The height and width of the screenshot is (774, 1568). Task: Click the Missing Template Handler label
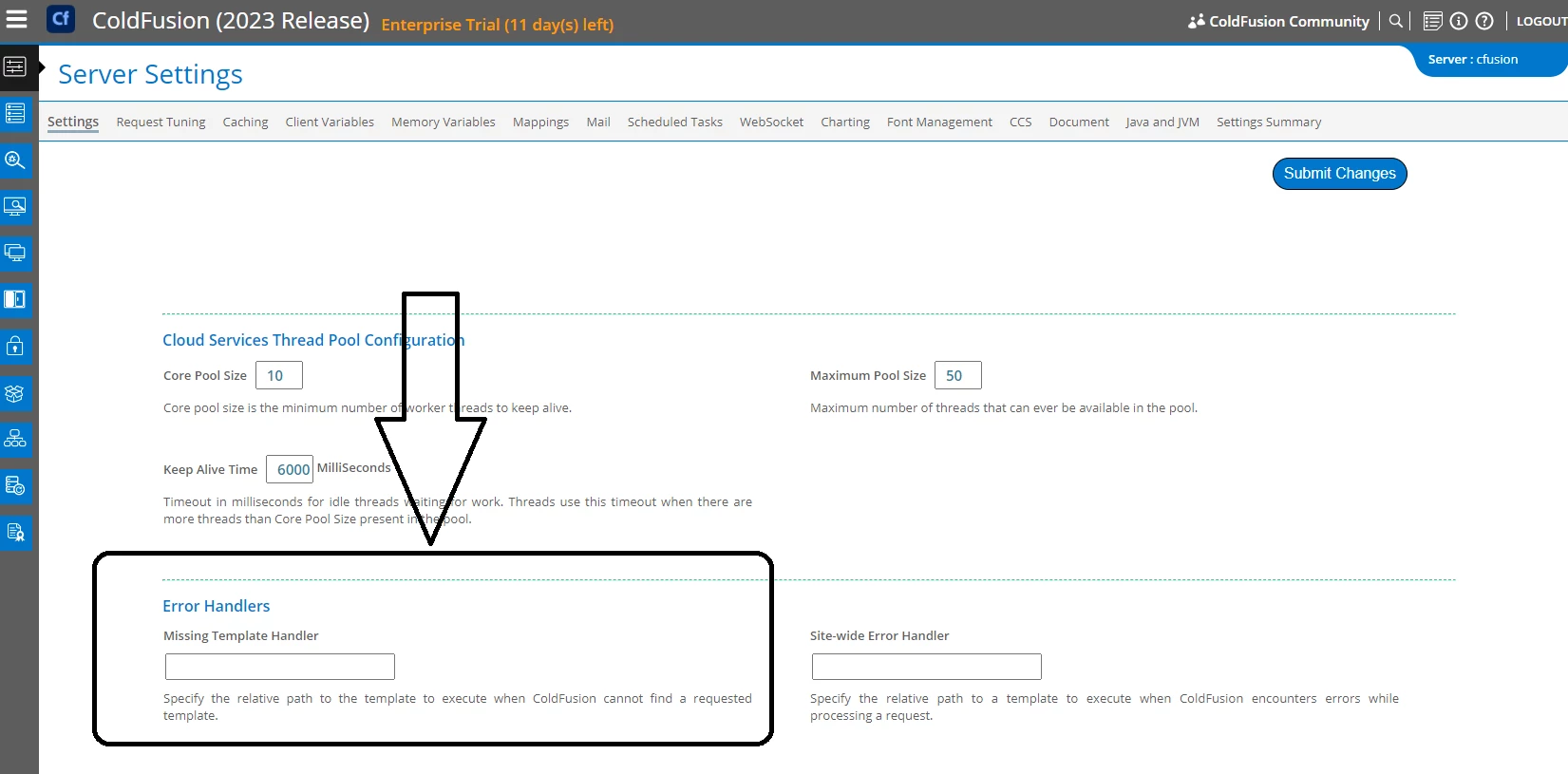241,635
